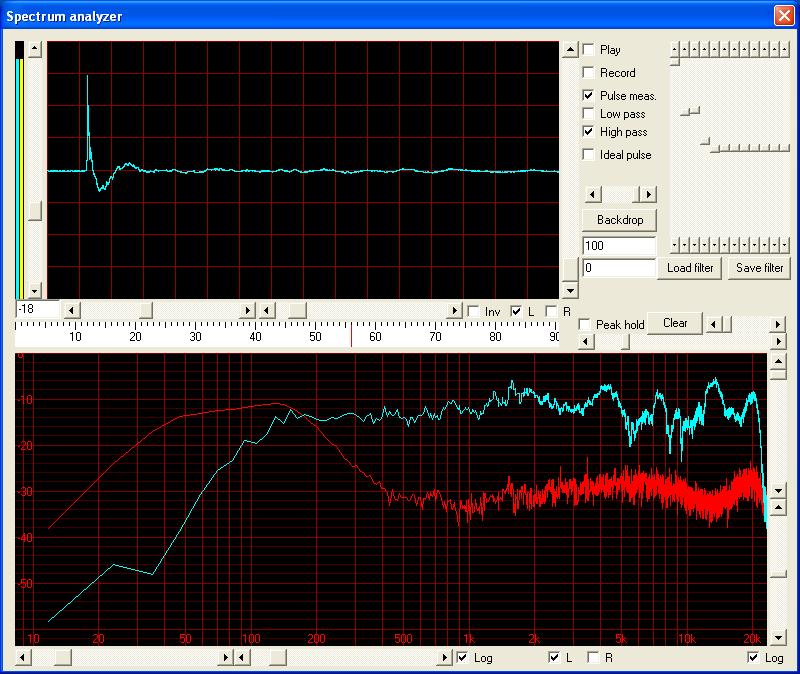Enable the Play checkbox
The image size is (800, 674).
coord(588,49)
